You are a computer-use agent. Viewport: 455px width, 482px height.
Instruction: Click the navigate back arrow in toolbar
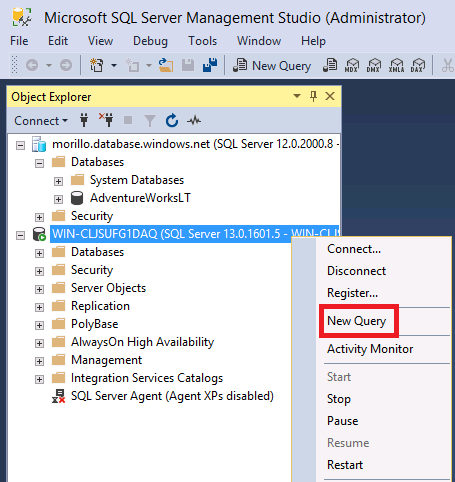[x=32, y=65]
